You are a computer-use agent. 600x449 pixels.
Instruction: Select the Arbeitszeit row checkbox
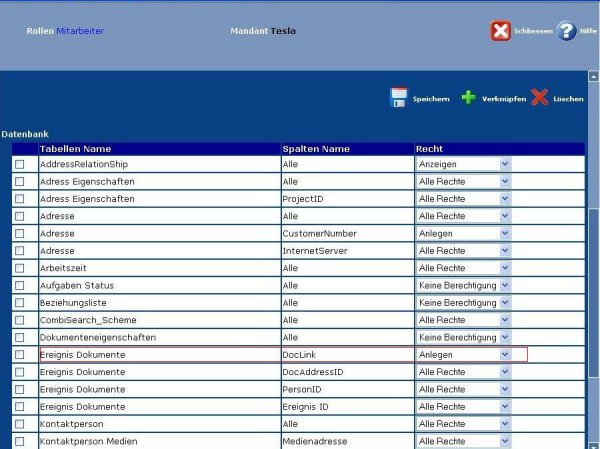[x=19, y=268]
